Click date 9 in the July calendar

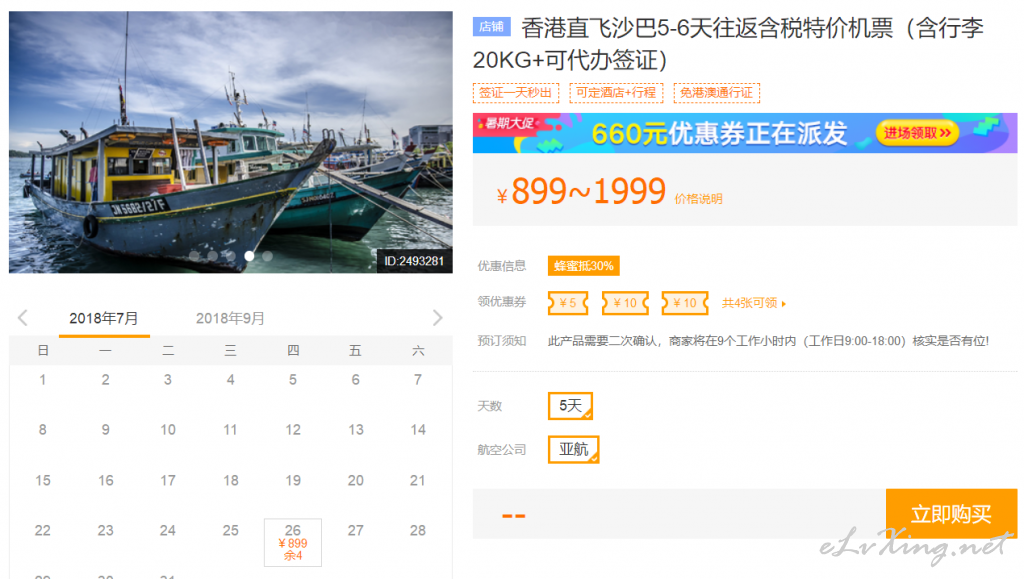click(x=105, y=430)
